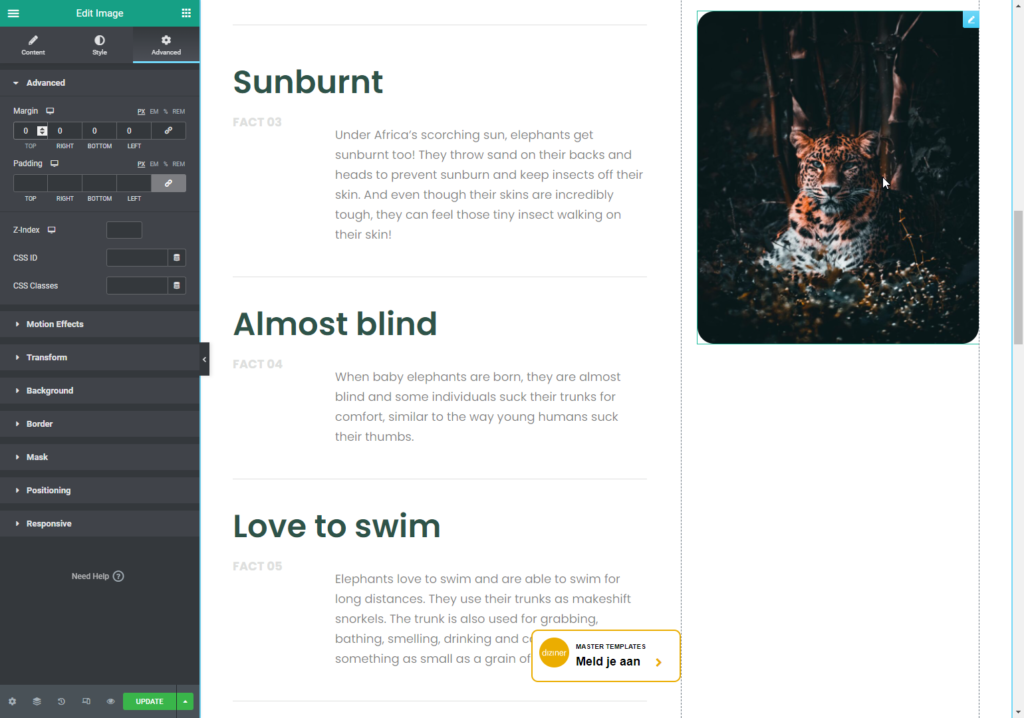1024x718 pixels.
Task: Open page Settings gear in footer
Action: tap(12, 701)
